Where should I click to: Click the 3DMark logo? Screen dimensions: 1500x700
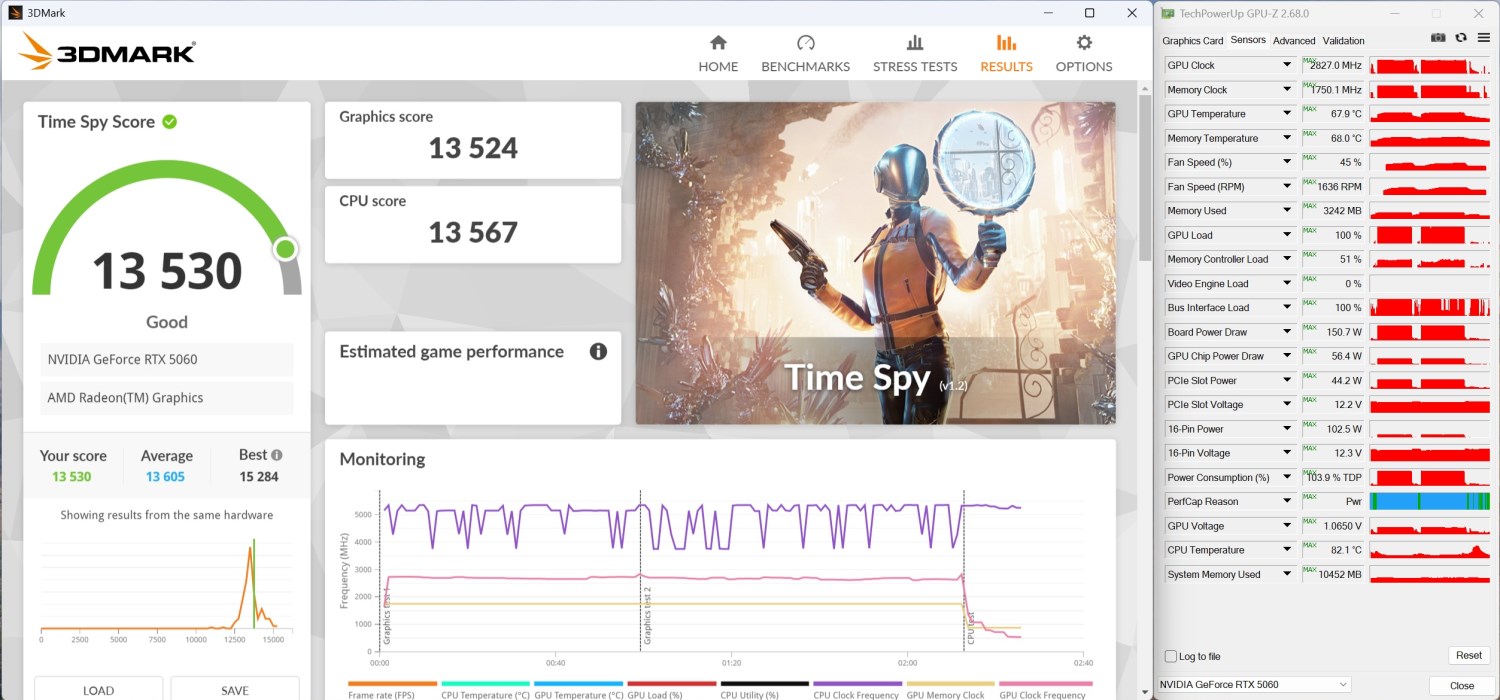click(107, 51)
